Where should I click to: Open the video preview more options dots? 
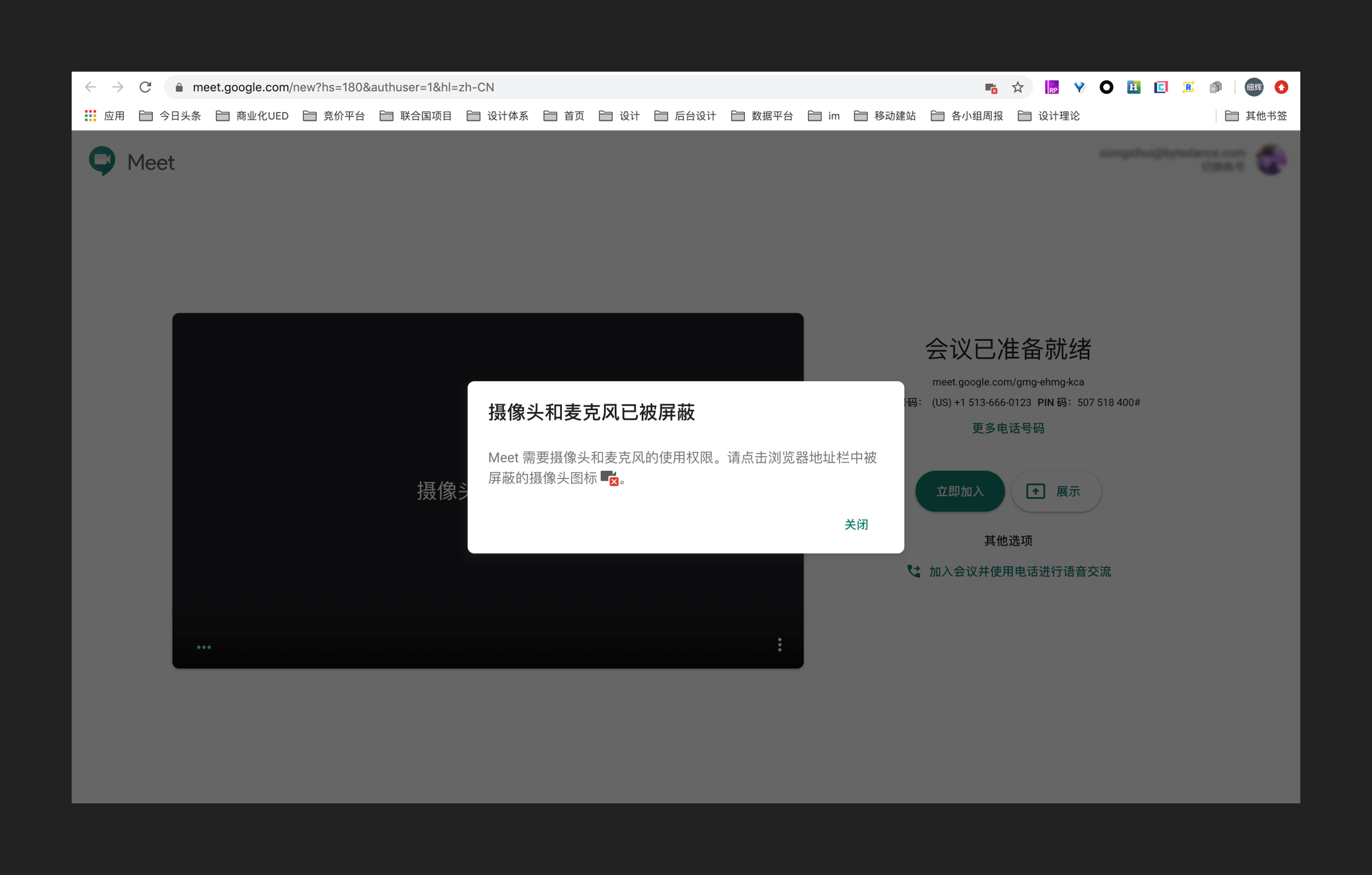(779, 645)
